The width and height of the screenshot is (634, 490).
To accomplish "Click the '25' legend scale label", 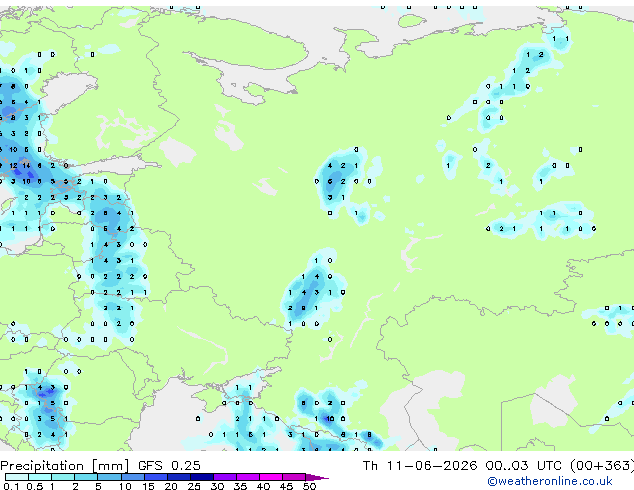I will pos(194,486).
